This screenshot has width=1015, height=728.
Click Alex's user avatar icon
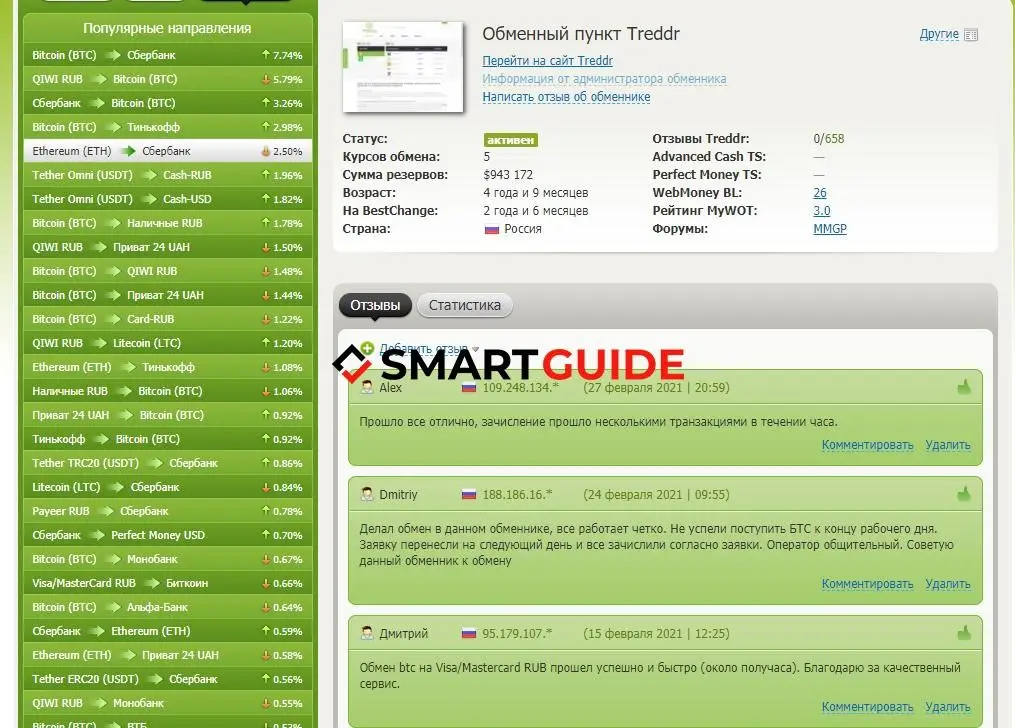pyautogui.click(x=367, y=387)
